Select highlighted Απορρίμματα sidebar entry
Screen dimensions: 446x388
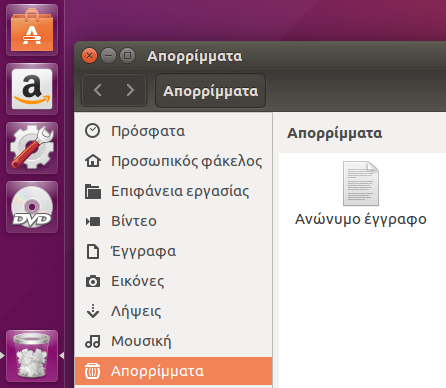[x=173, y=371]
